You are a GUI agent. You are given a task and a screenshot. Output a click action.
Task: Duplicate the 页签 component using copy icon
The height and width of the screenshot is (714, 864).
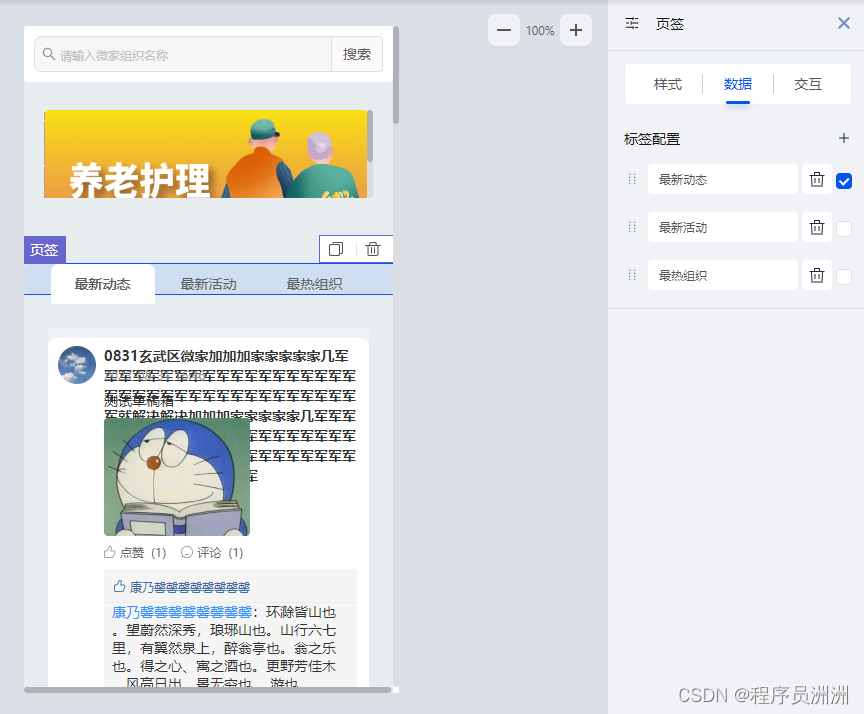[335, 249]
